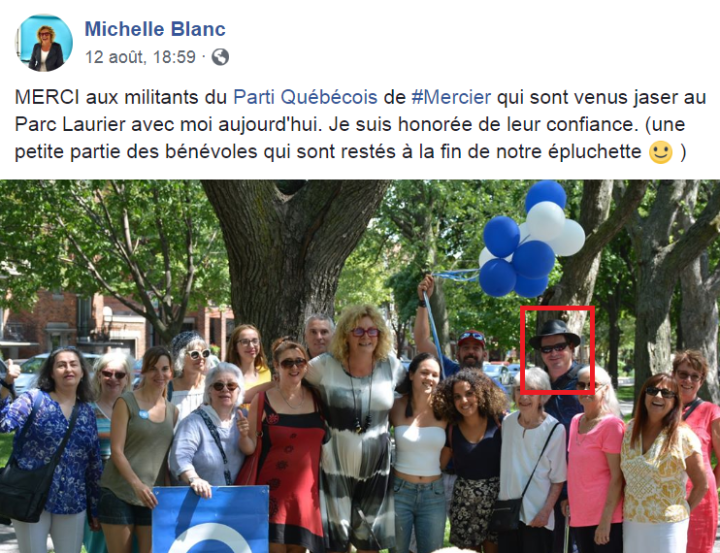The height and width of the screenshot is (553, 720).
Task: Click the person in black-and-white striped dress
Action: [x=358, y=427]
